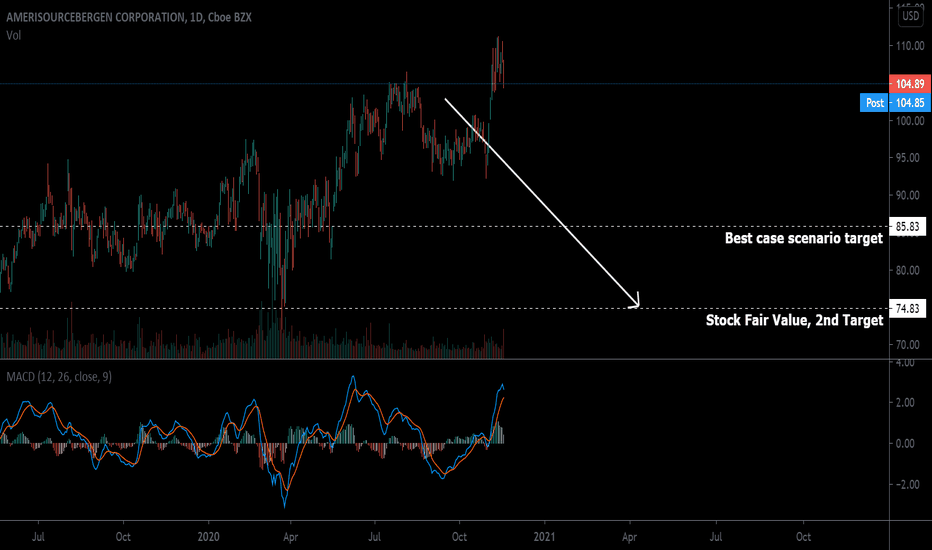Select the Best case scenario target text

(x=804, y=238)
